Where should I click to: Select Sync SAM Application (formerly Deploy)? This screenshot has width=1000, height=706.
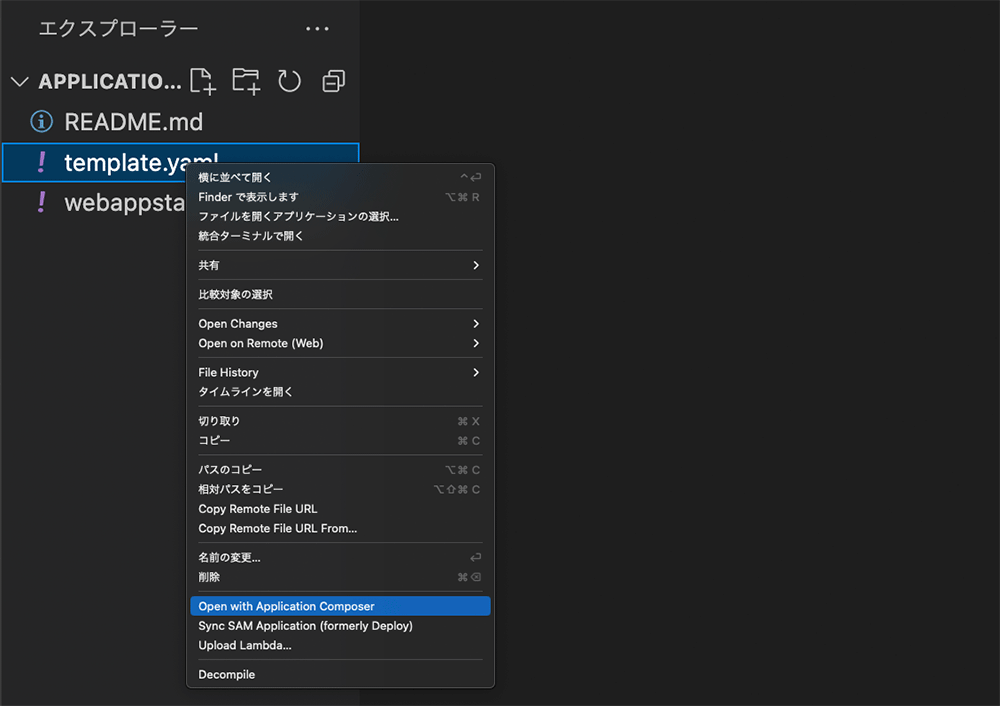340,626
